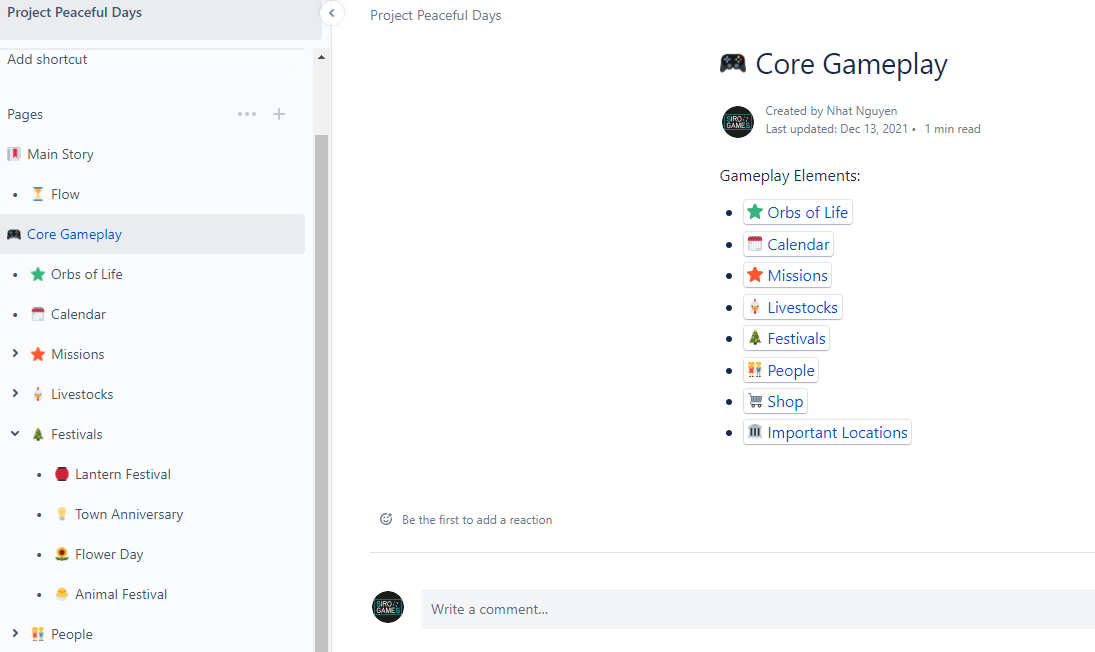Open the Calendar link in Gameplay Elements

798,244
